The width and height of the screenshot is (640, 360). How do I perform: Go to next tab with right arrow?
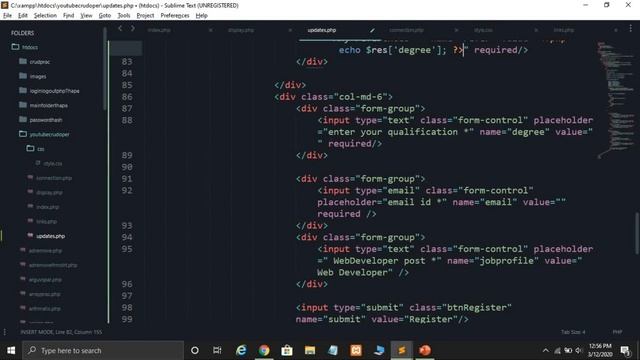tap(133, 29)
